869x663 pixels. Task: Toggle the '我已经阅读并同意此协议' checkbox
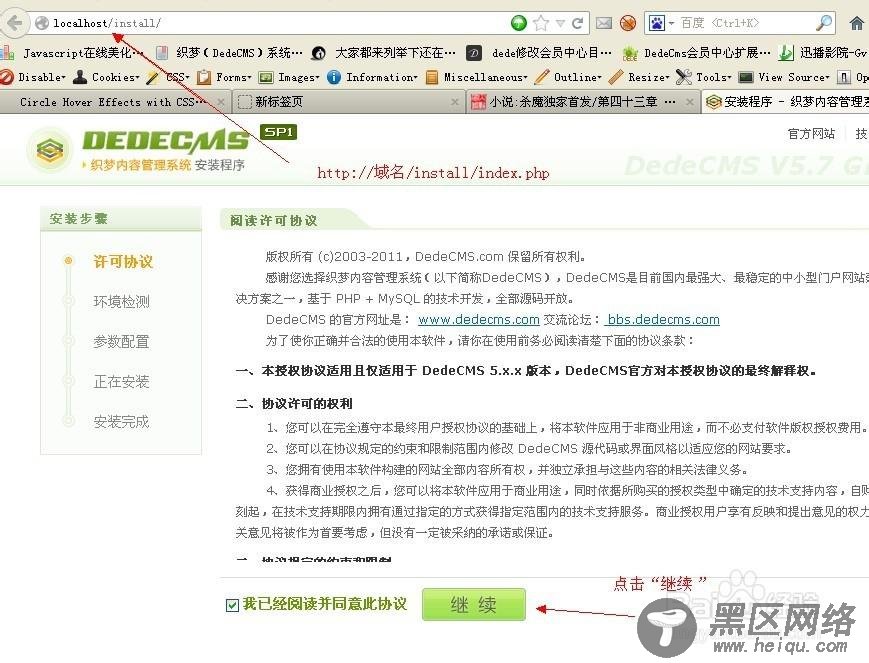point(232,605)
